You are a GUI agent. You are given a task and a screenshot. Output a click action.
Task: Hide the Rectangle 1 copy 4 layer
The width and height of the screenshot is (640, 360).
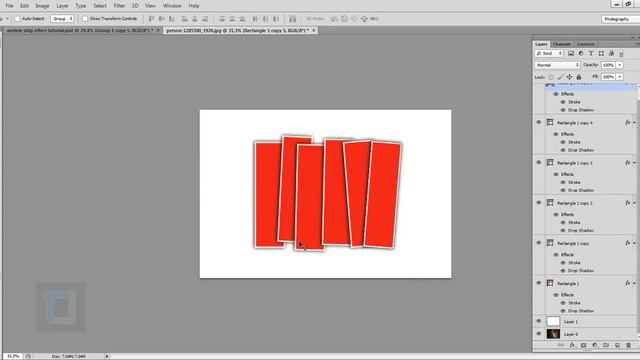click(x=538, y=122)
